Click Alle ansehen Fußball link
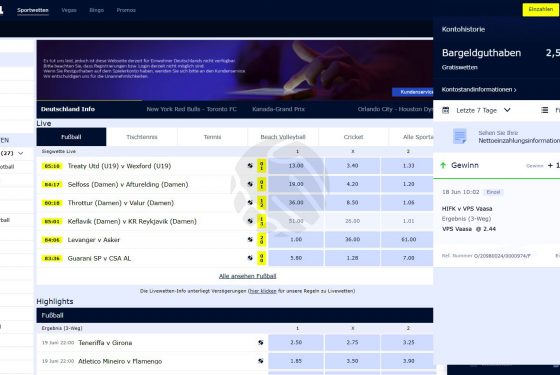The height and width of the screenshot is (375, 560). click(x=248, y=276)
